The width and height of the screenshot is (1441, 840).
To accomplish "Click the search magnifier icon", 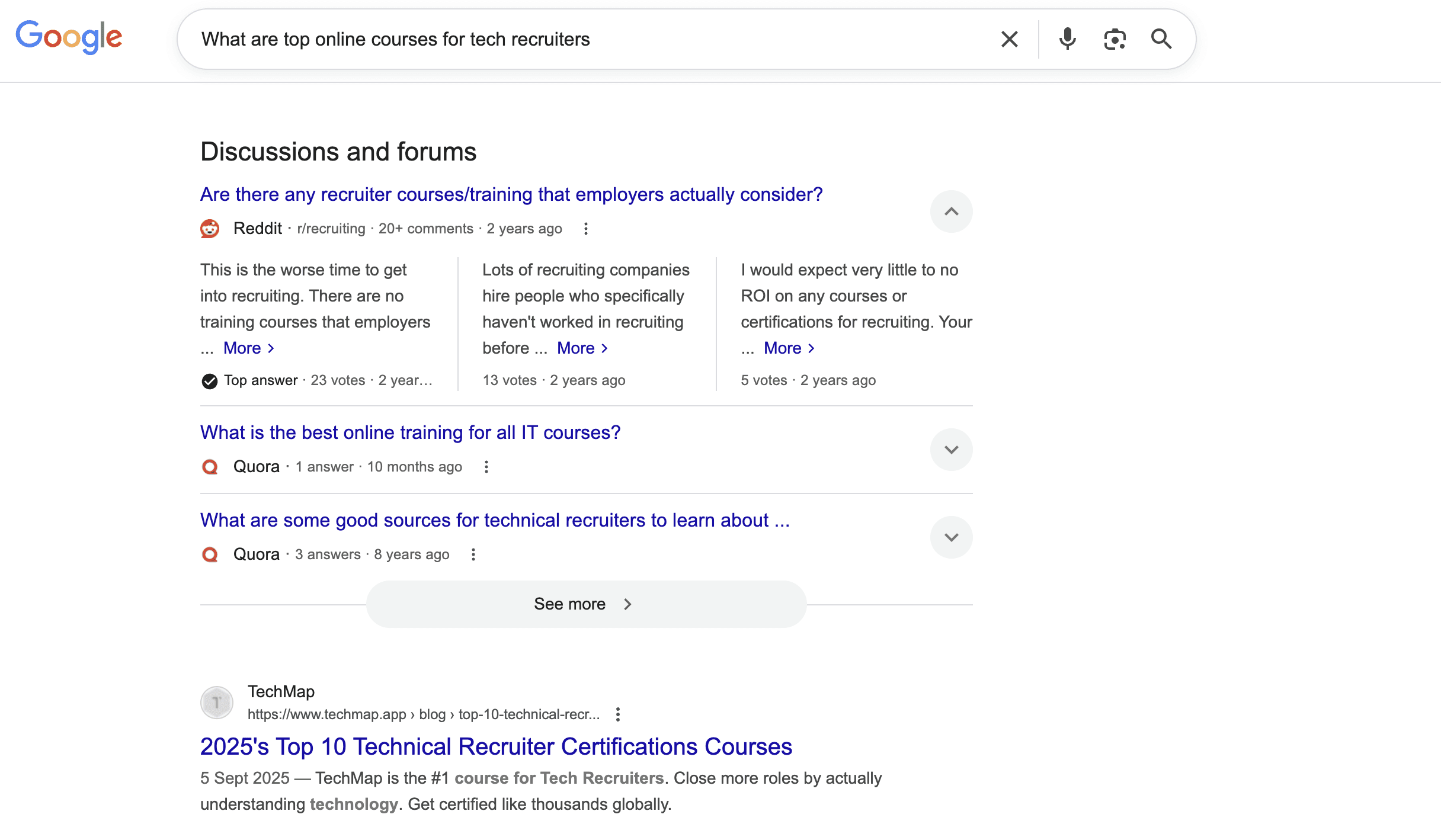I will point(1160,39).
